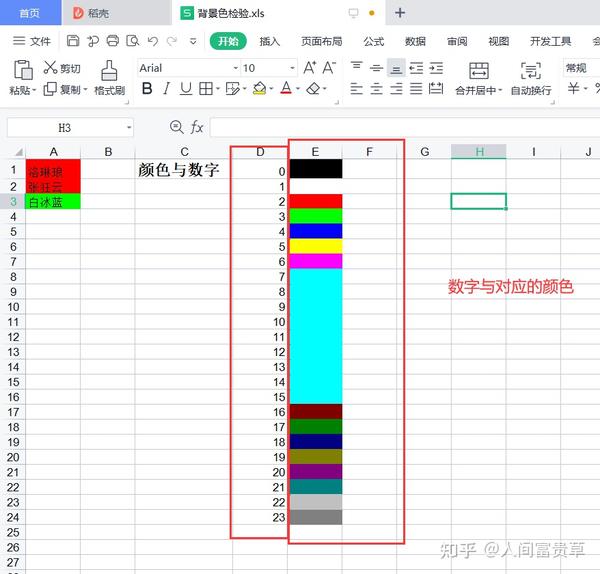This screenshot has width=600, height=574.
Task: Open the number format dropdown 常规
Action: 582,68
